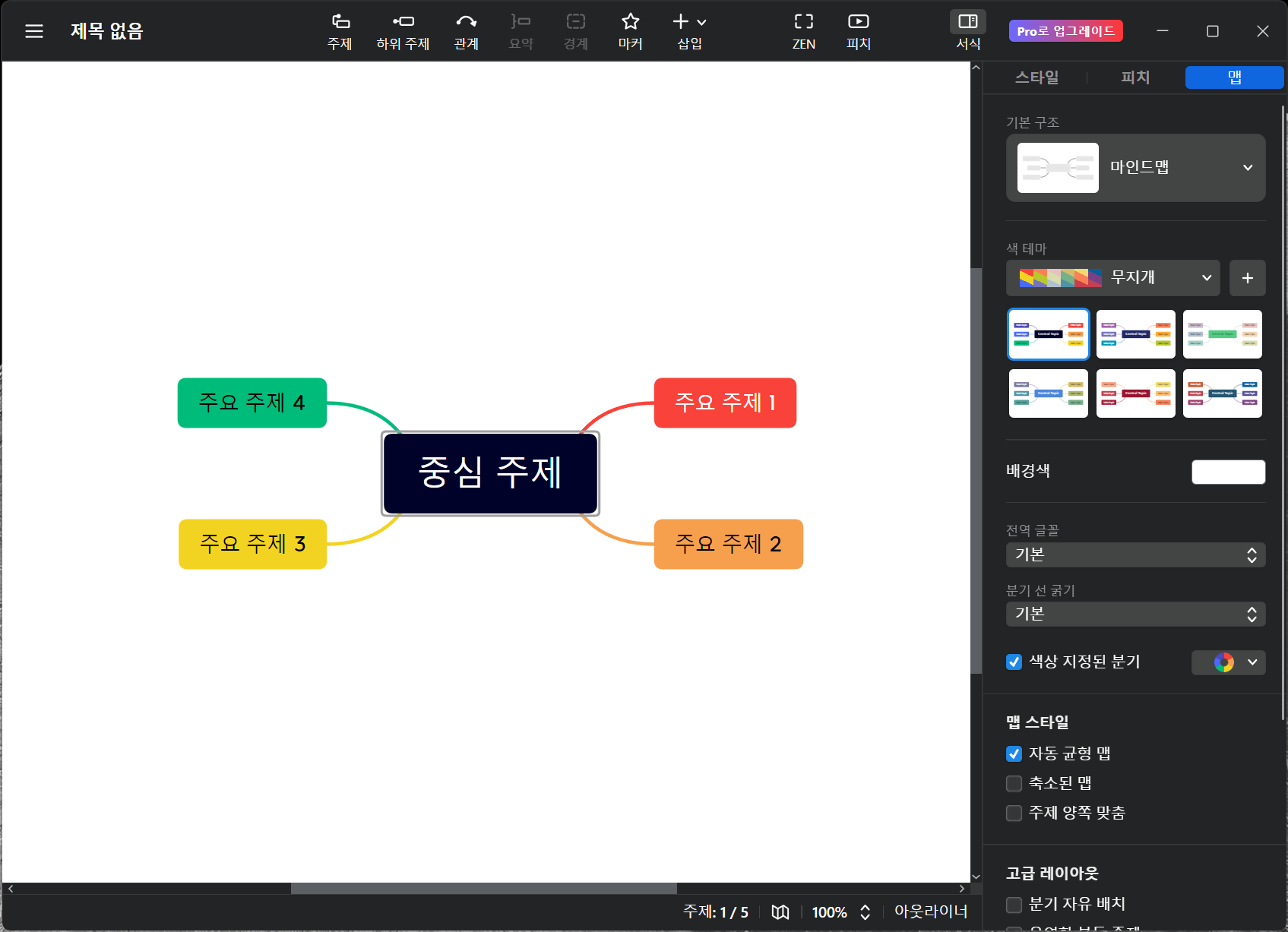The width and height of the screenshot is (1288, 932).
Task: Click the scroll right arrow of canvas
Action: click(962, 888)
